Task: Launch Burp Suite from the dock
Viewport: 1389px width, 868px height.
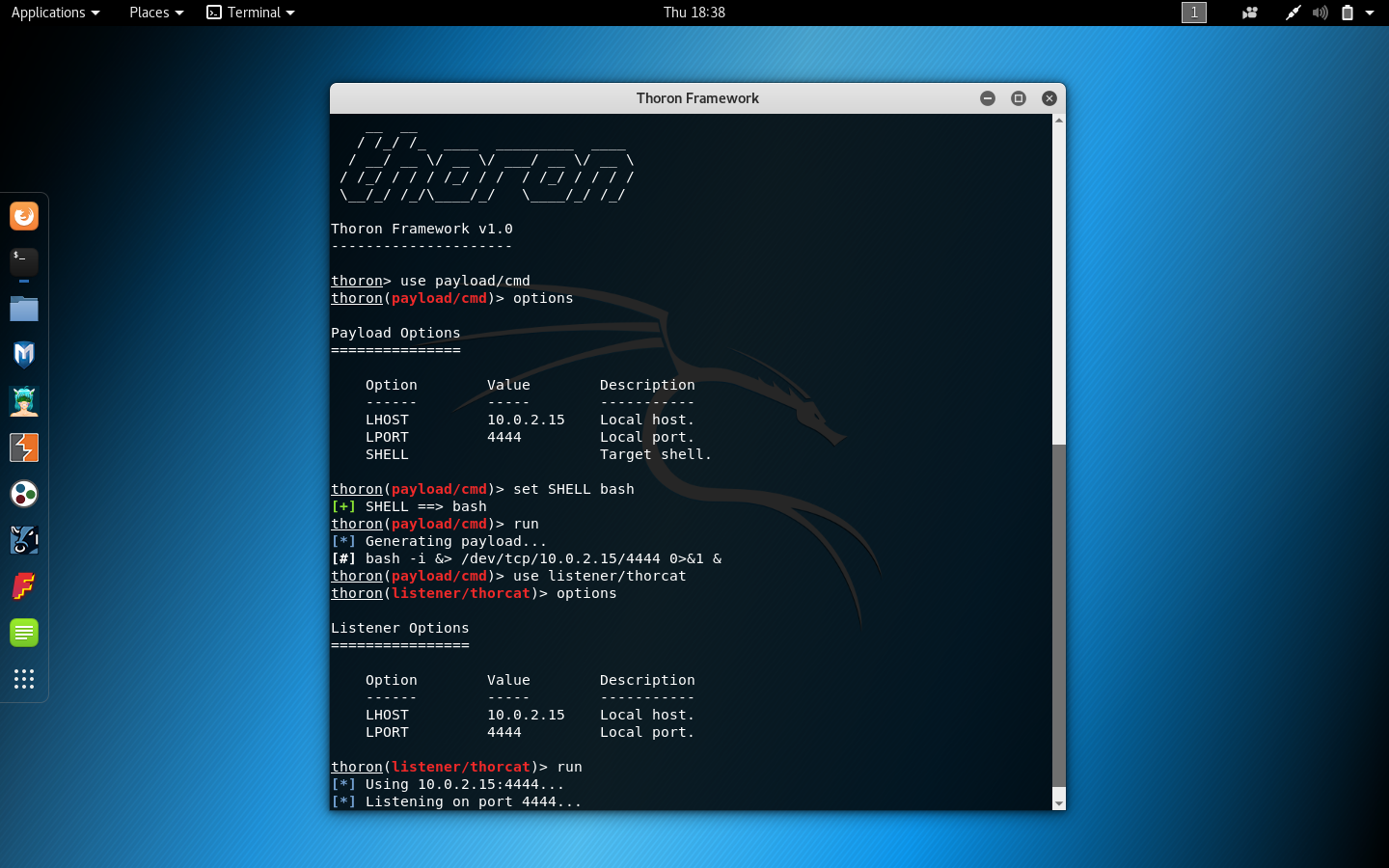Action: click(x=24, y=448)
